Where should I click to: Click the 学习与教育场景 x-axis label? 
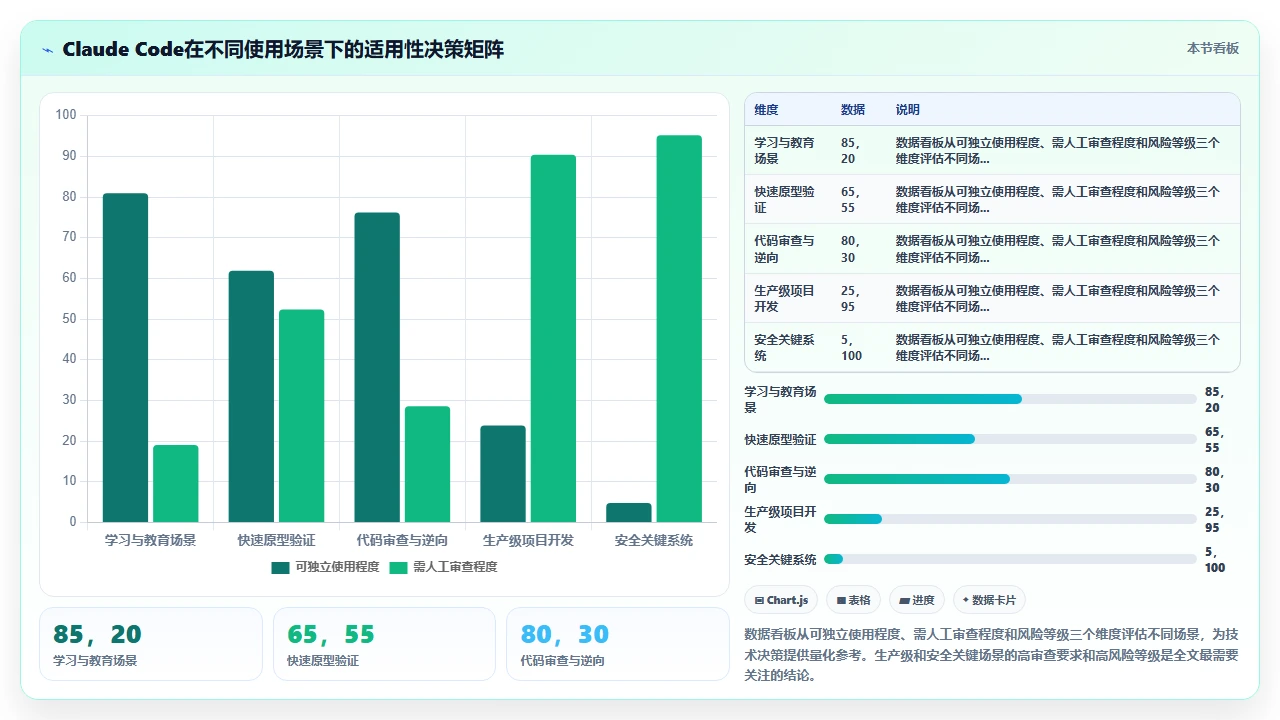point(150,540)
